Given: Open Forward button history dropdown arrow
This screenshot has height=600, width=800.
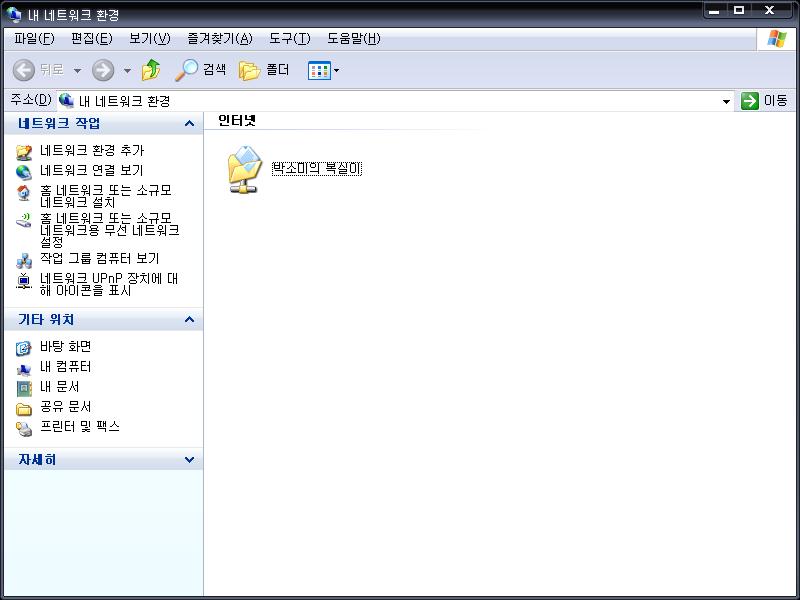Looking at the screenshot, I should 128,70.
